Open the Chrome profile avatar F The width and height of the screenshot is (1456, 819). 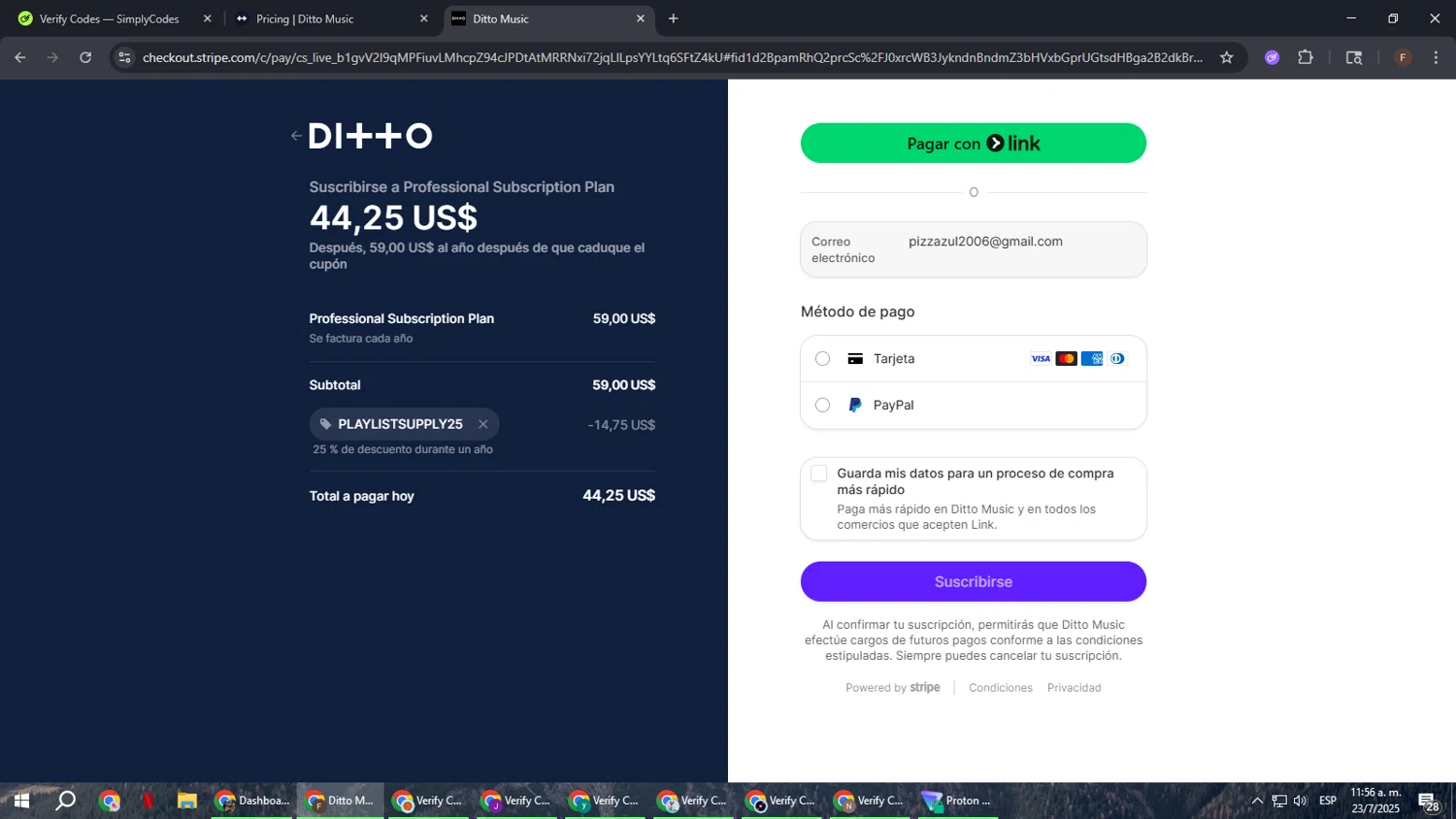pyautogui.click(x=1403, y=57)
